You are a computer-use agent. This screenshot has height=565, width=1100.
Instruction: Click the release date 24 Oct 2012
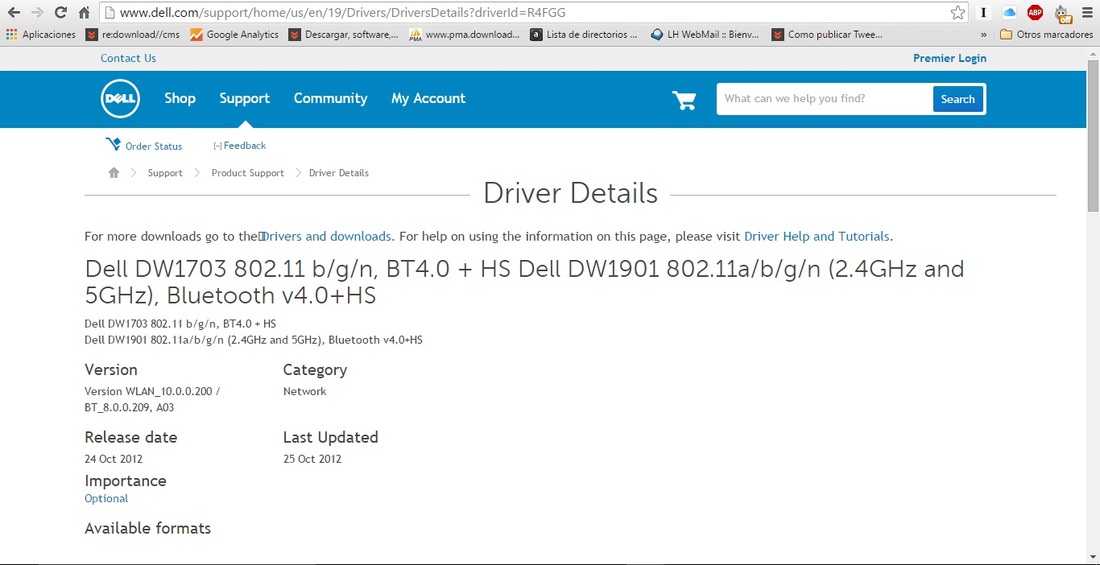point(114,459)
